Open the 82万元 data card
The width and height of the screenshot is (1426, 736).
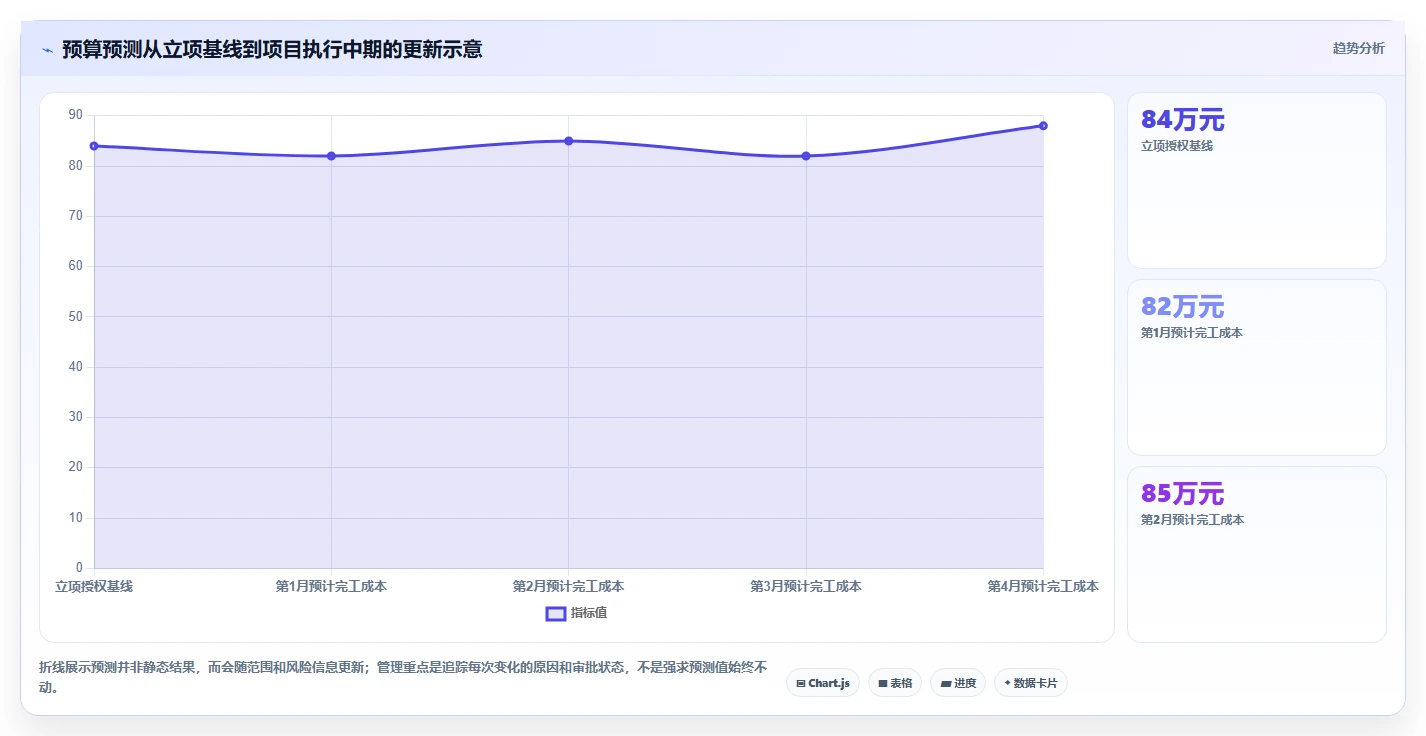click(x=1257, y=367)
